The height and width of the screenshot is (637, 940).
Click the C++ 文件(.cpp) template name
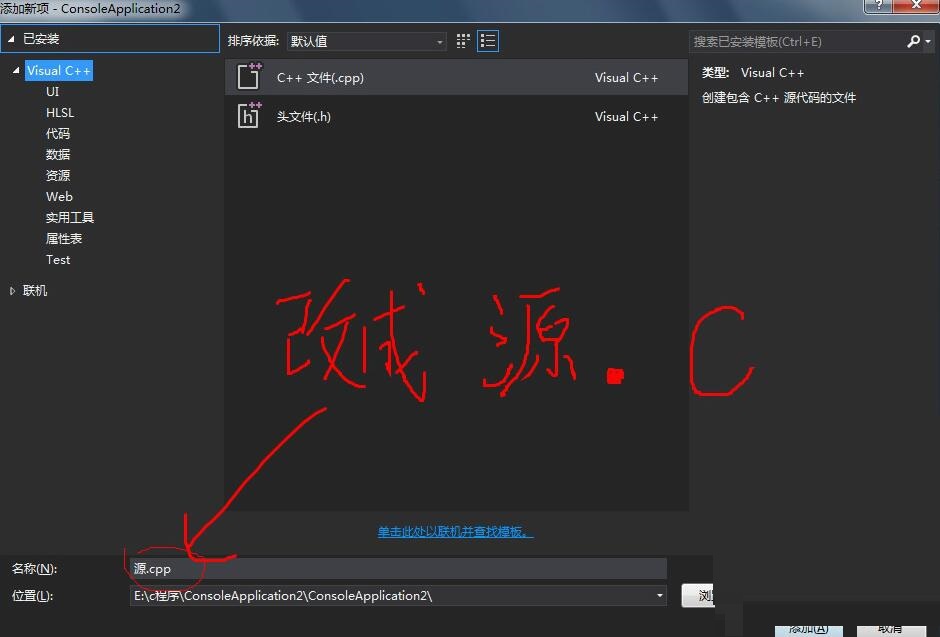[x=320, y=78]
